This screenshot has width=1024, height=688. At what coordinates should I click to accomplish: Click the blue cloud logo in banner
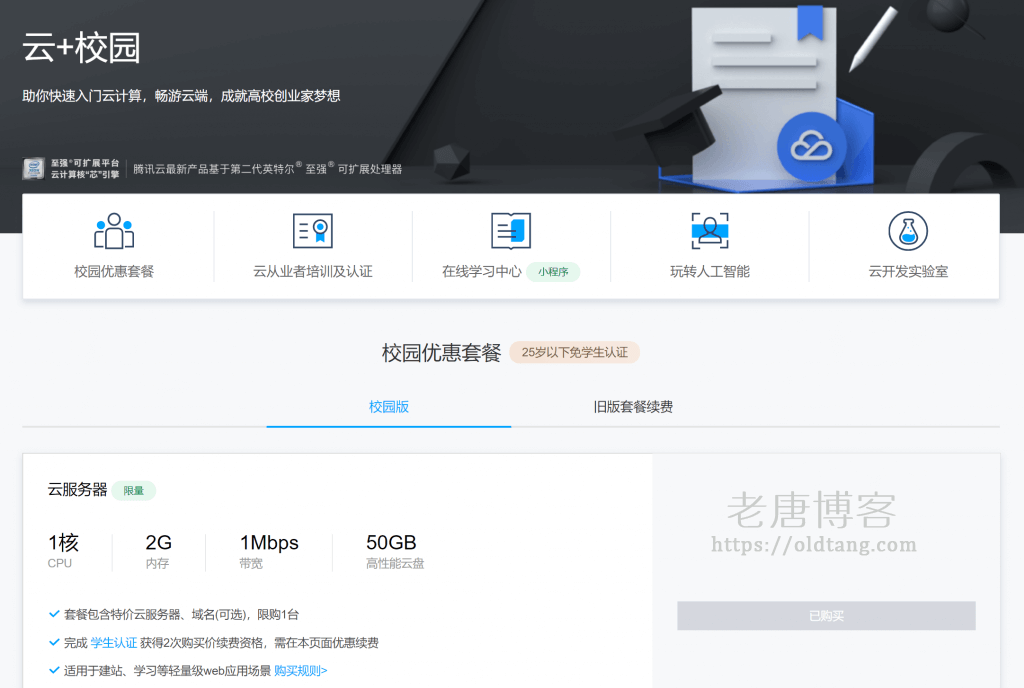tap(811, 147)
